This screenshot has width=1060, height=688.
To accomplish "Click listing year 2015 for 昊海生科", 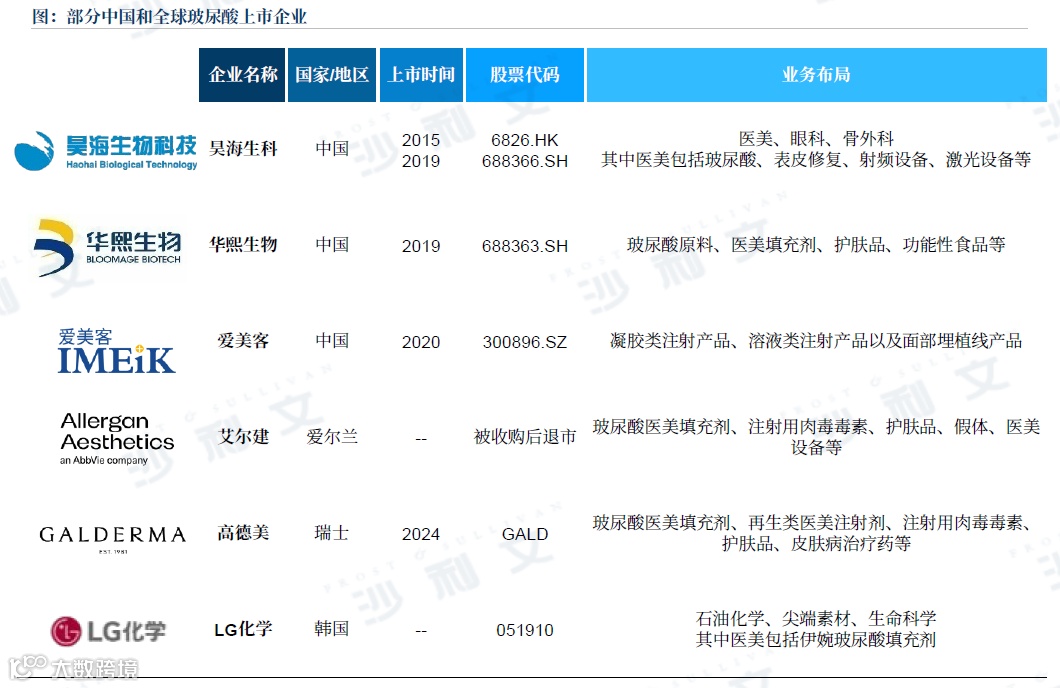I will pos(420,141).
